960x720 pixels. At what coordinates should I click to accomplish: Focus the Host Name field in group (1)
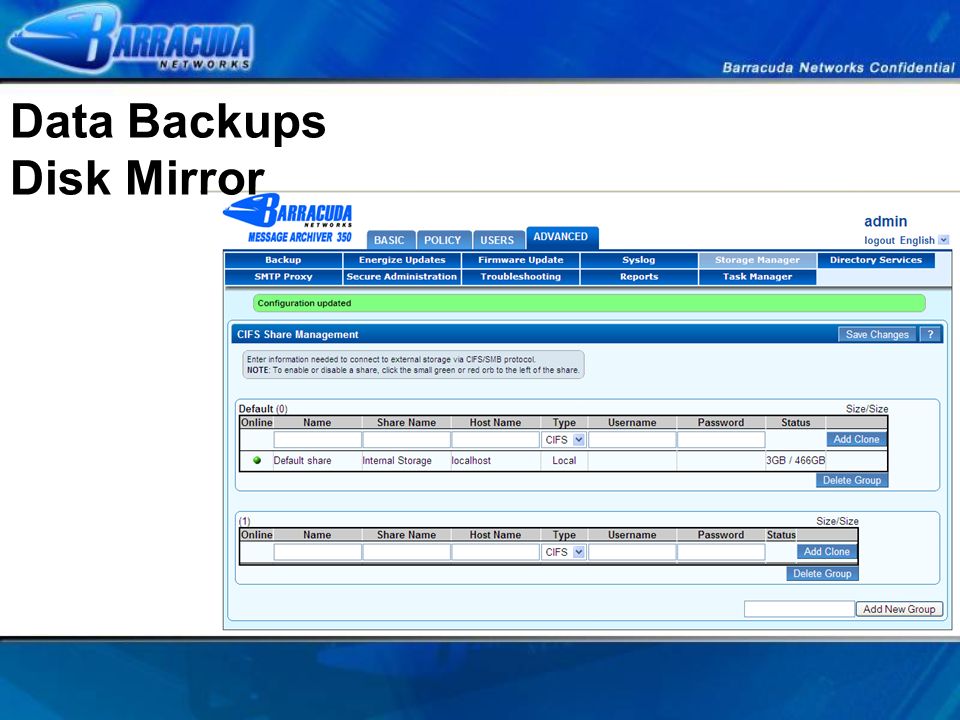pos(495,552)
